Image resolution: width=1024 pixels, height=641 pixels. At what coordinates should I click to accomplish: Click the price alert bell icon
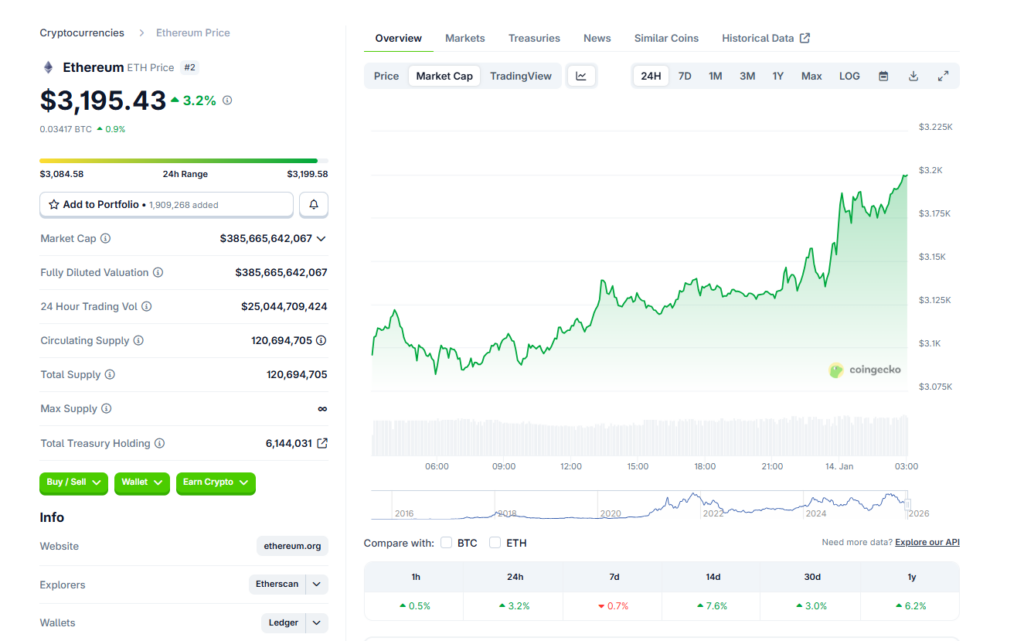pyautogui.click(x=313, y=204)
